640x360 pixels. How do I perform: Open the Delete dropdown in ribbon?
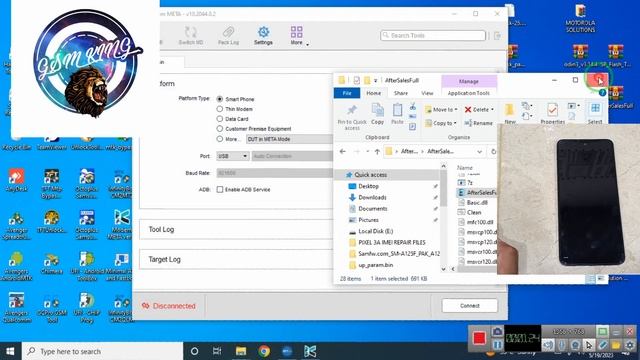(479, 109)
